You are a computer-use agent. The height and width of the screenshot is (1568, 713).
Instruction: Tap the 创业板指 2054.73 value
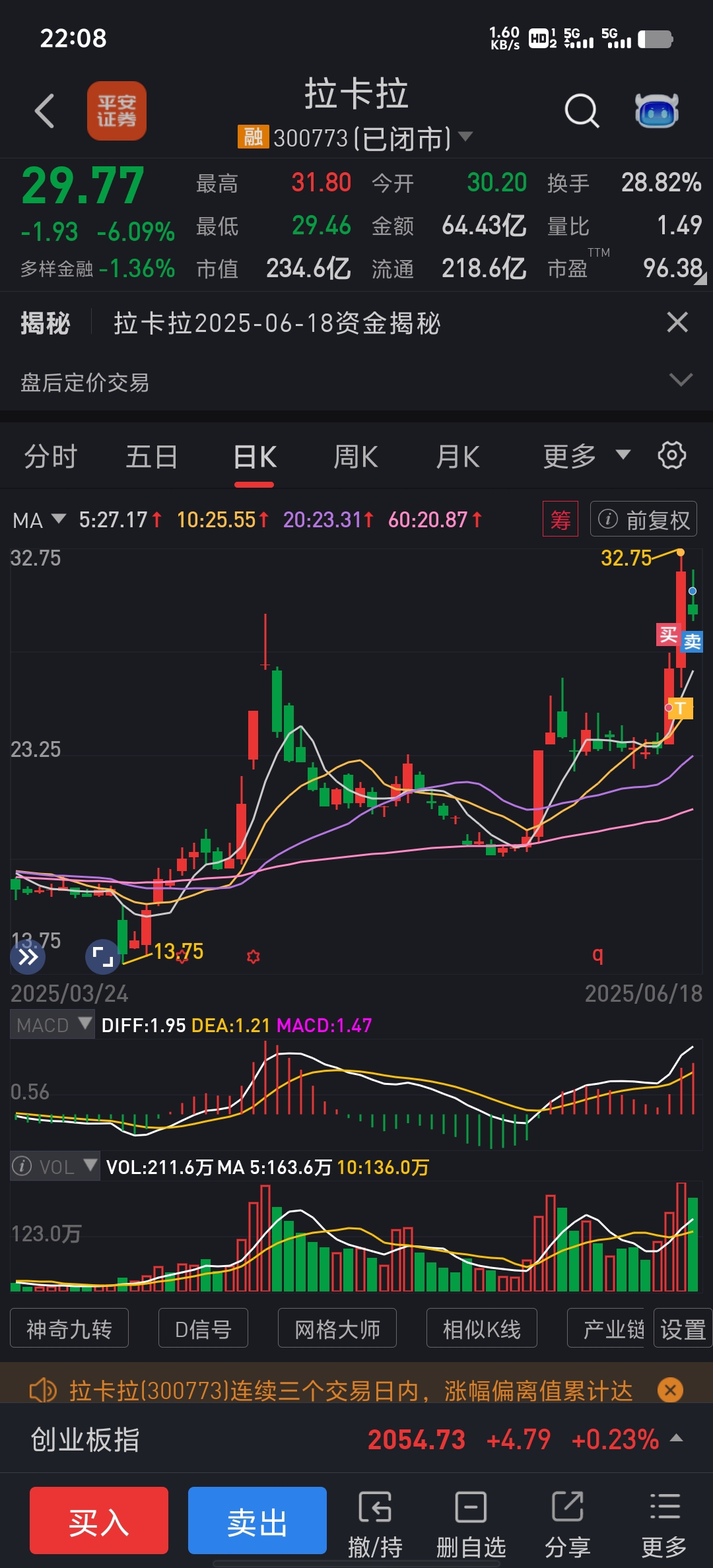pos(417,1439)
